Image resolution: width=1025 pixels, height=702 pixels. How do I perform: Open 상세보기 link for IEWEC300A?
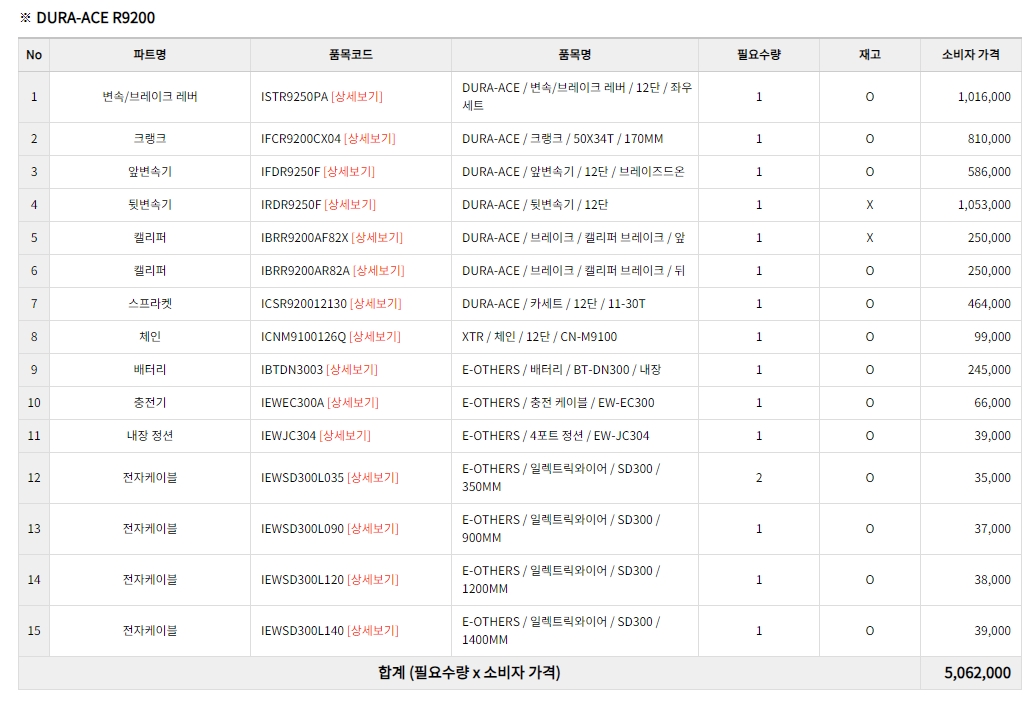pyautogui.click(x=353, y=403)
